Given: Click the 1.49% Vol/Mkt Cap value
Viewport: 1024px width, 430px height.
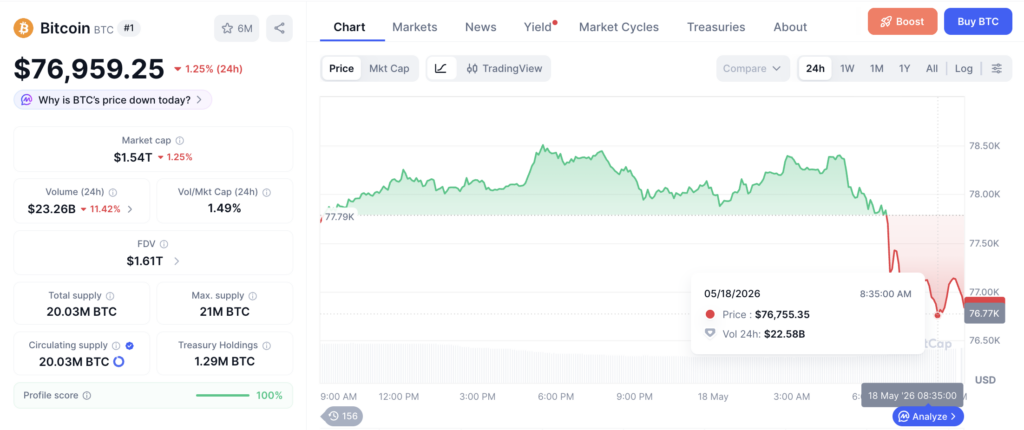Looking at the screenshot, I should tap(225, 208).
